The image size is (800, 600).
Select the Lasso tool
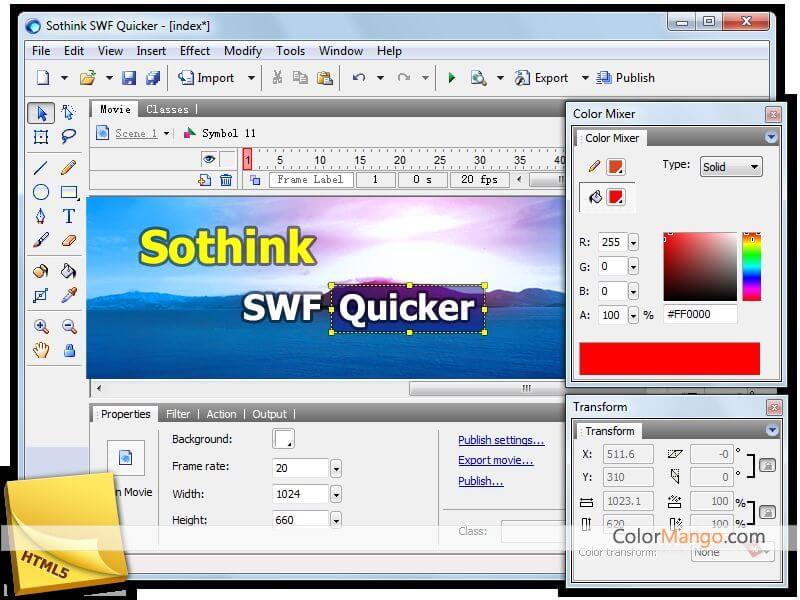(x=68, y=136)
